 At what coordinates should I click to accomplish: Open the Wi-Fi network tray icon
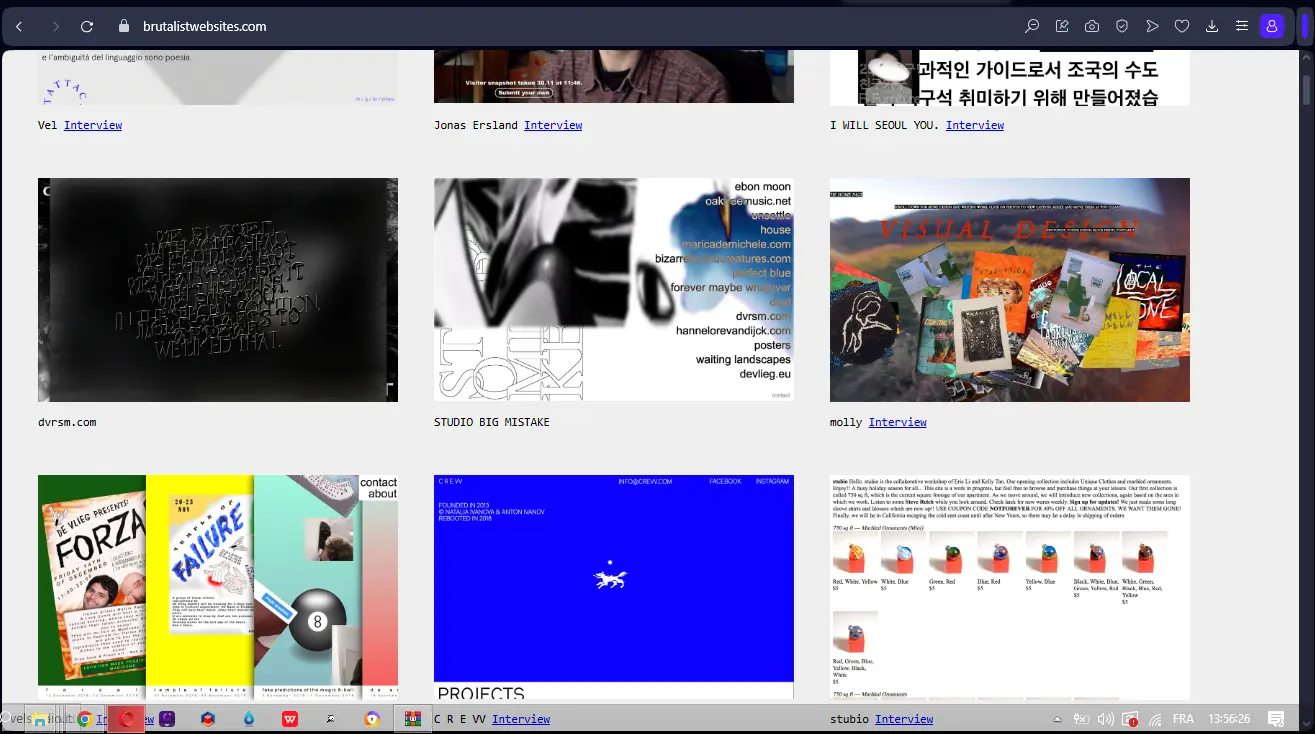tap(1155, 719)
